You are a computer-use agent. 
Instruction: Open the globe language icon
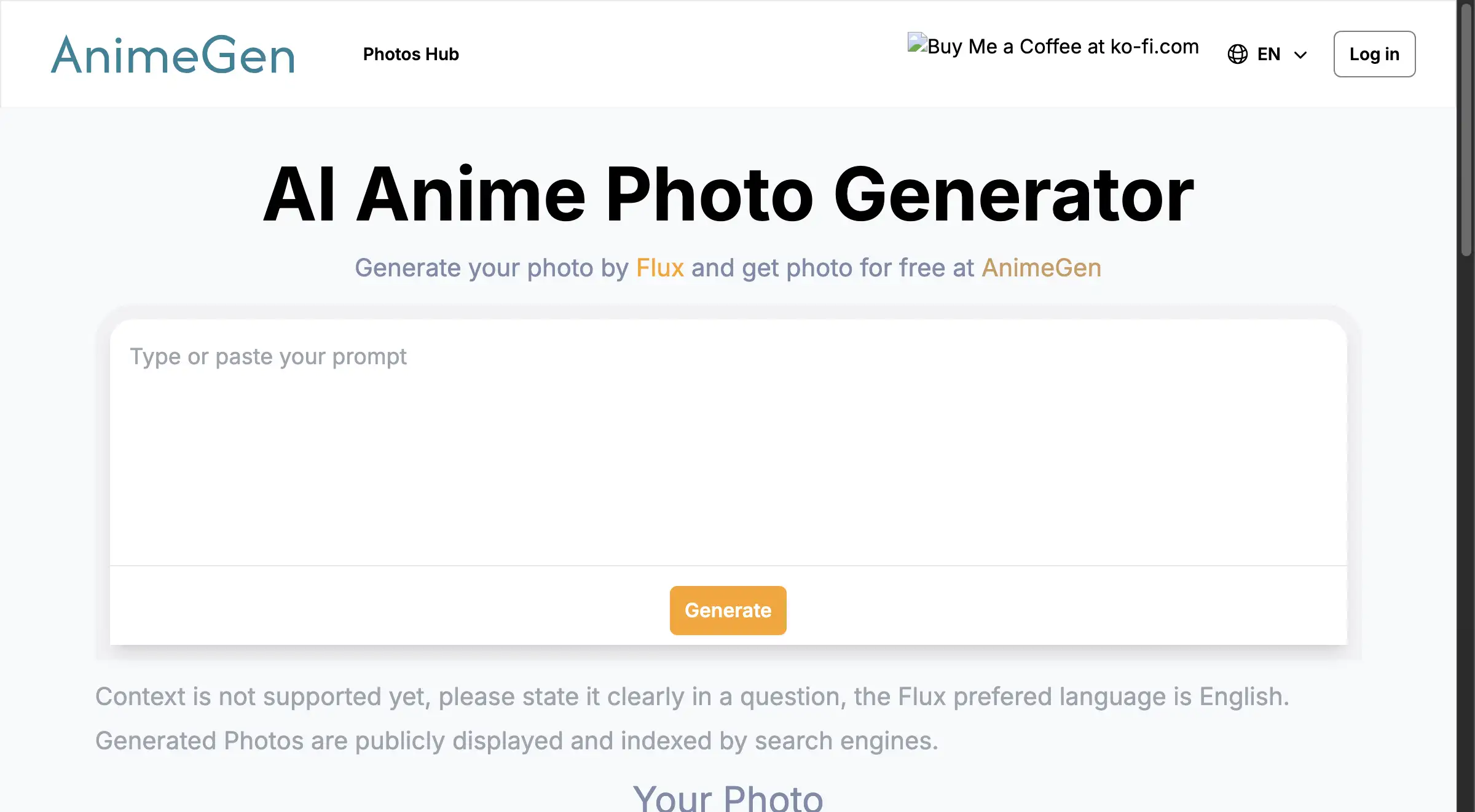click(1237, 54)
